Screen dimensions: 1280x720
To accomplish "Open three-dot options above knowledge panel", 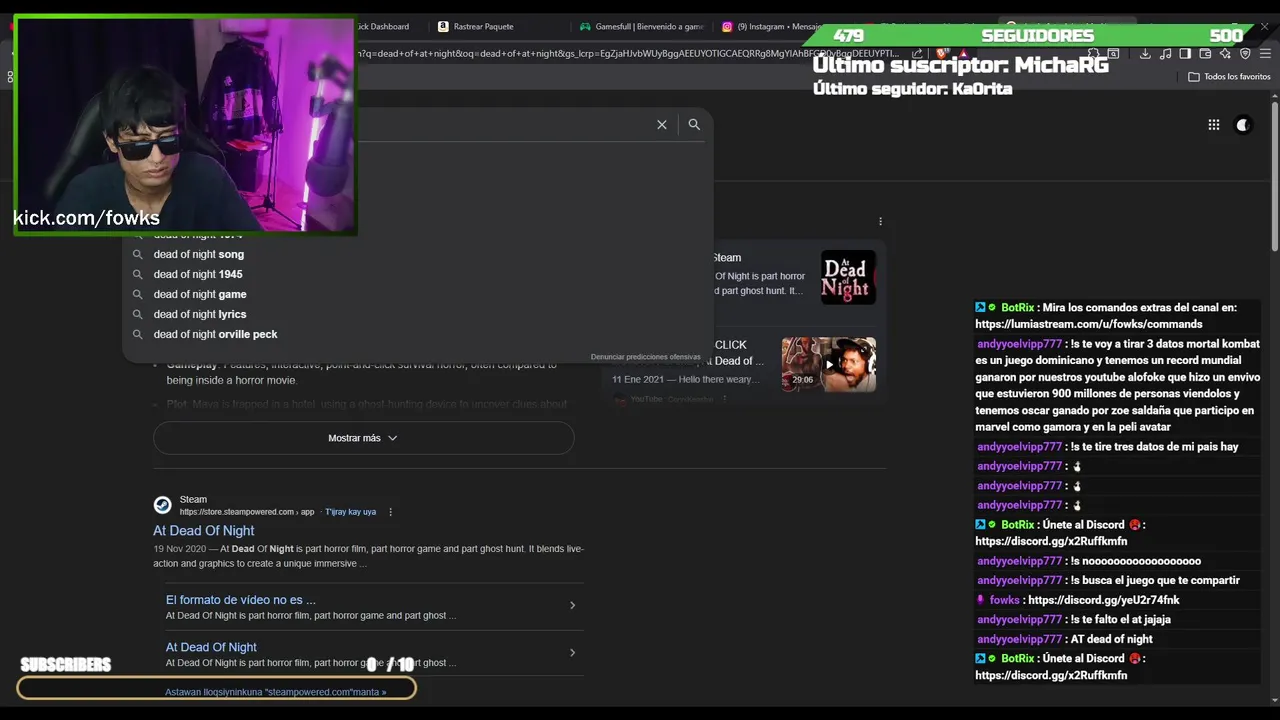I will point(880,221).
